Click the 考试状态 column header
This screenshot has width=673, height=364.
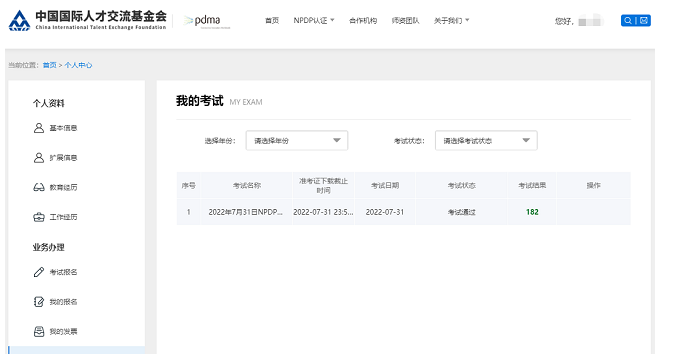point(461,185)
